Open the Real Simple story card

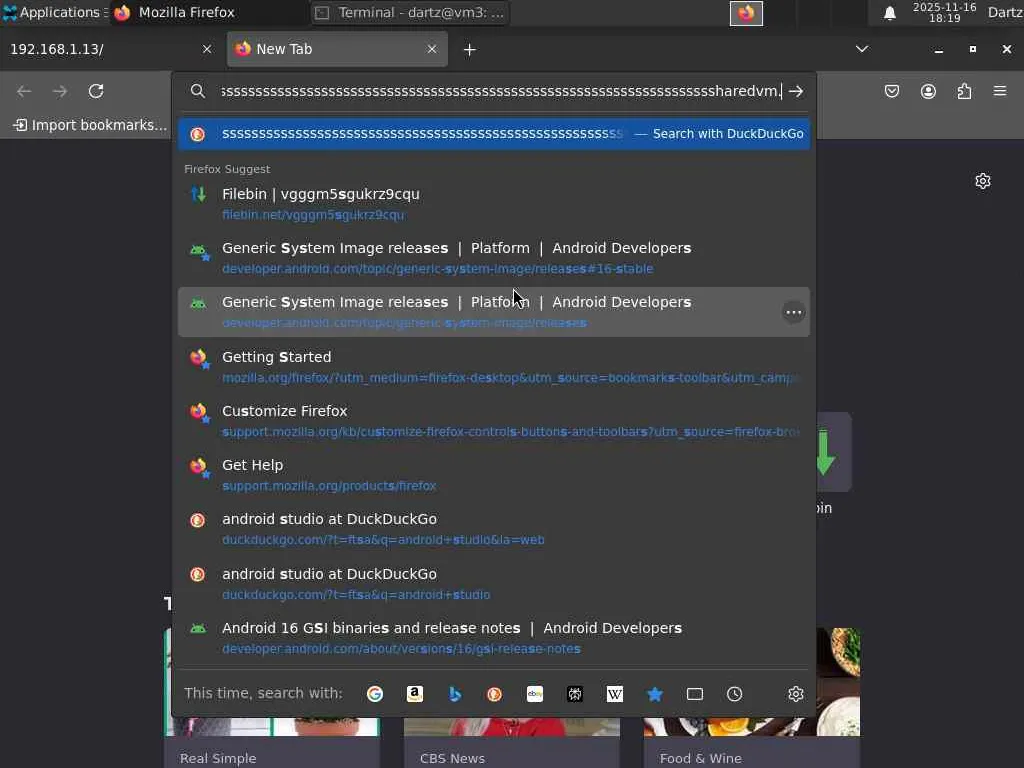pos(272,743)
